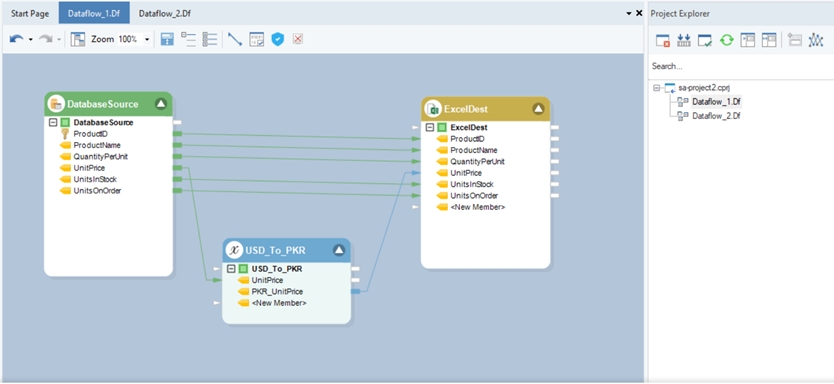Select UnitPrice field in USD_To_PKR
This screenshot has height=384, width=834.
click(267, 280)
